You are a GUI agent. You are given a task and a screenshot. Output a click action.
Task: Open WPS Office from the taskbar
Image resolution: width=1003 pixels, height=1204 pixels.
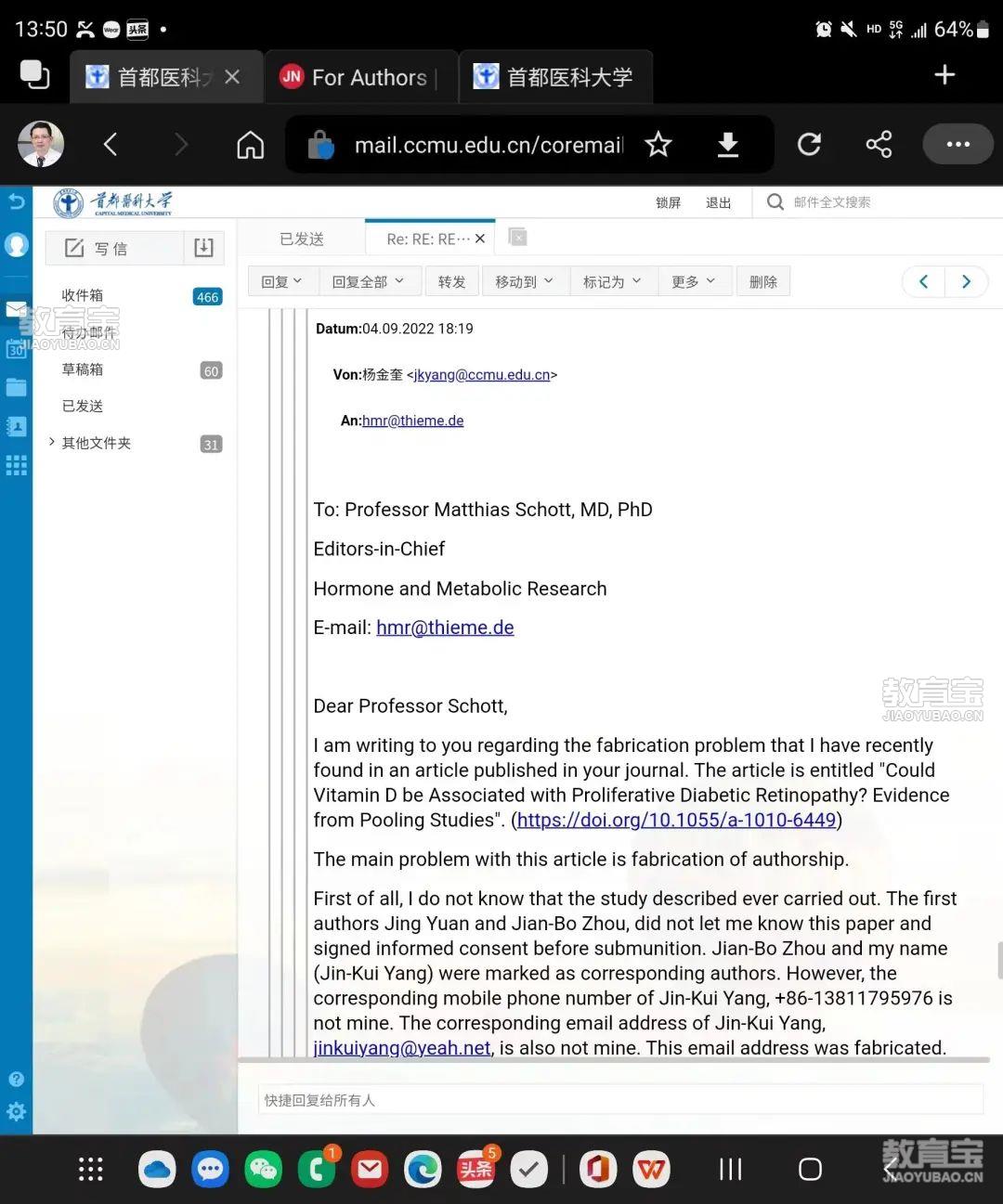[x=651, y=1170]
